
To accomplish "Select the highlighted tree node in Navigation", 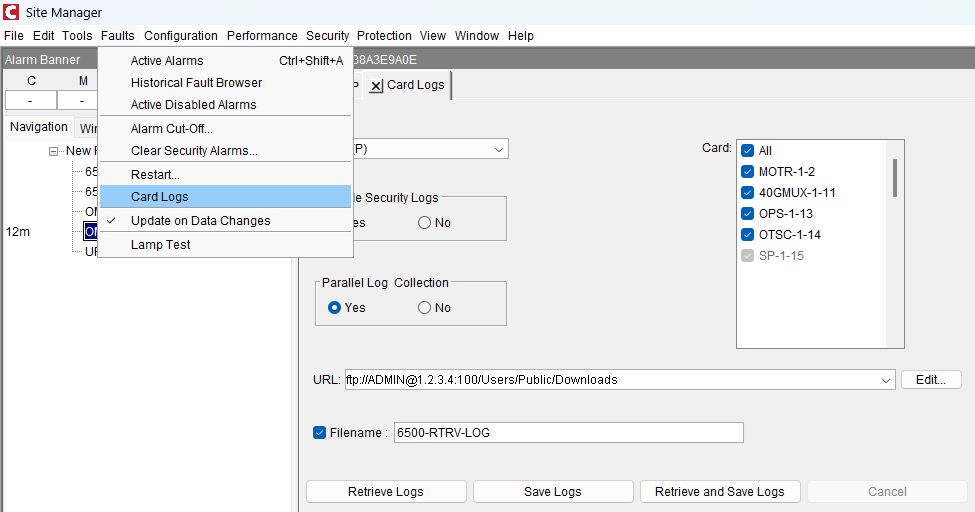I will coord(90,231).
